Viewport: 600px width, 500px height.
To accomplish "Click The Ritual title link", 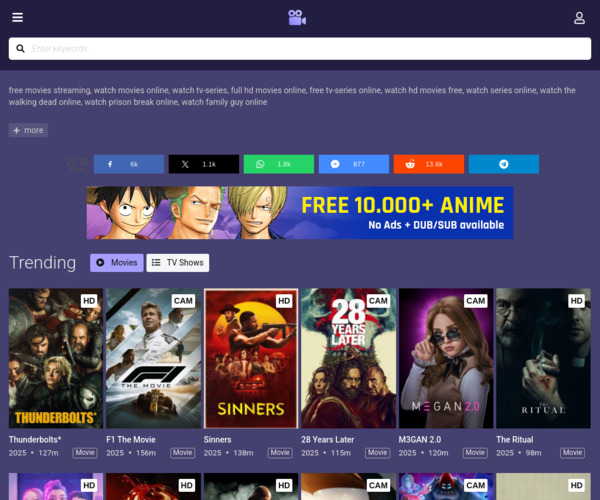I will pyautogui.click(x=515, y=440).
